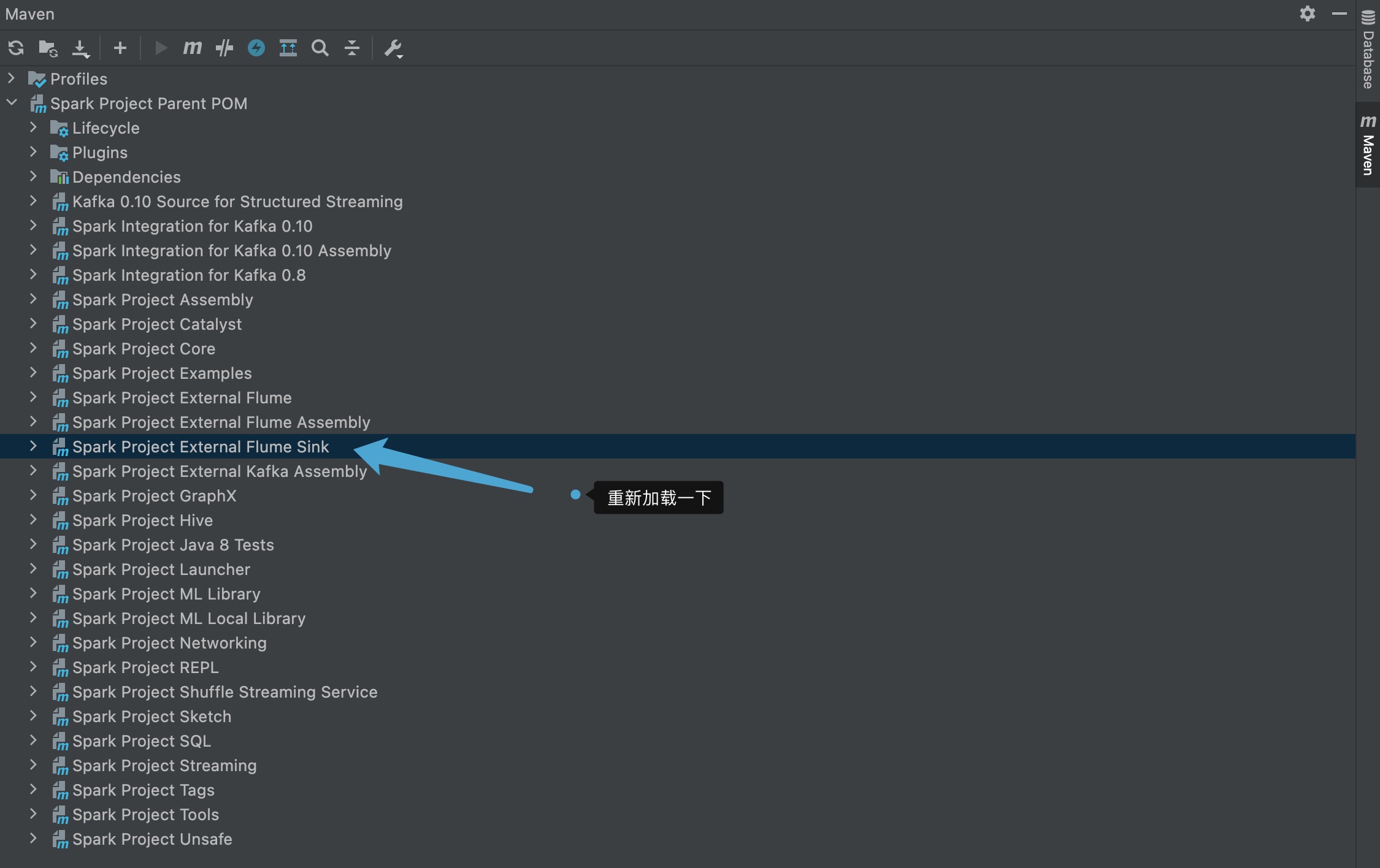Toggle Skip Tests mode icon
Image resolution: width=1380 pixels, height=868 pixels.
click(224, 48)
